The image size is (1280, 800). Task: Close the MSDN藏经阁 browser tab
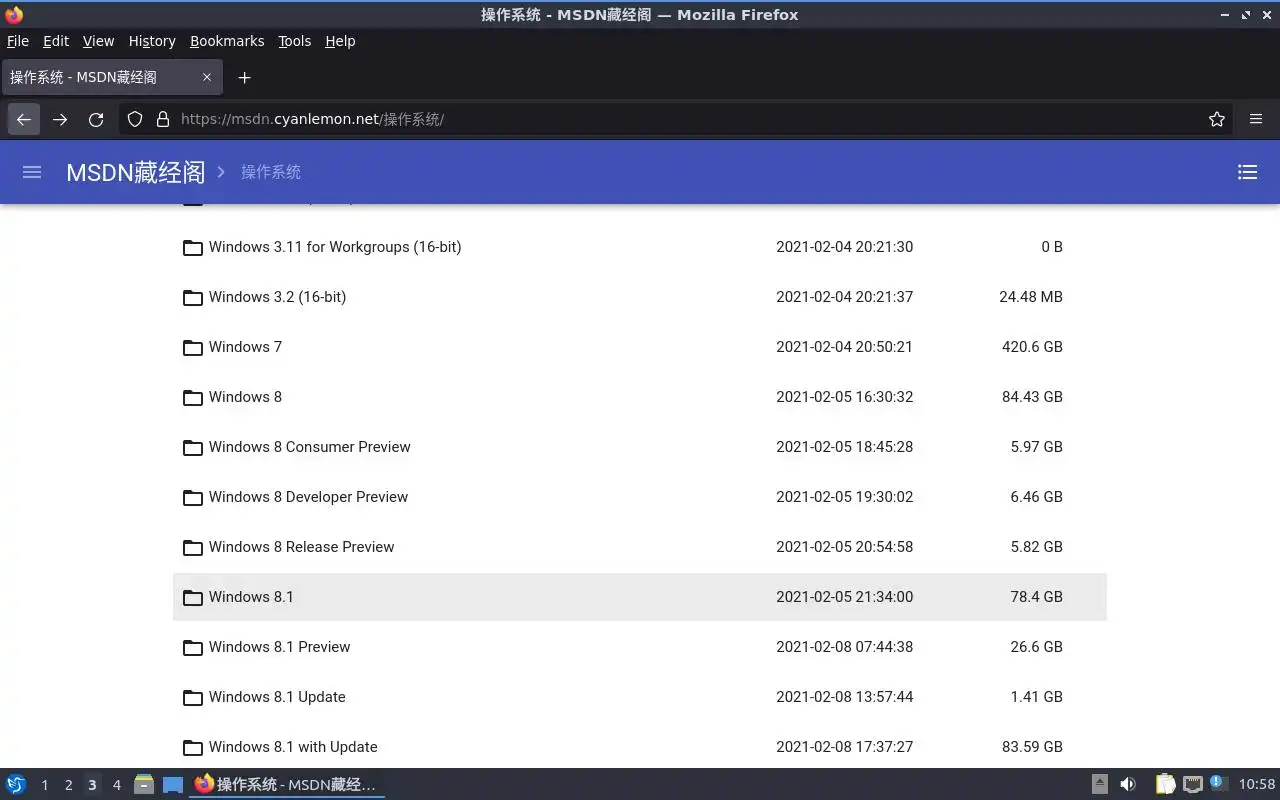[x=207, y=77]
